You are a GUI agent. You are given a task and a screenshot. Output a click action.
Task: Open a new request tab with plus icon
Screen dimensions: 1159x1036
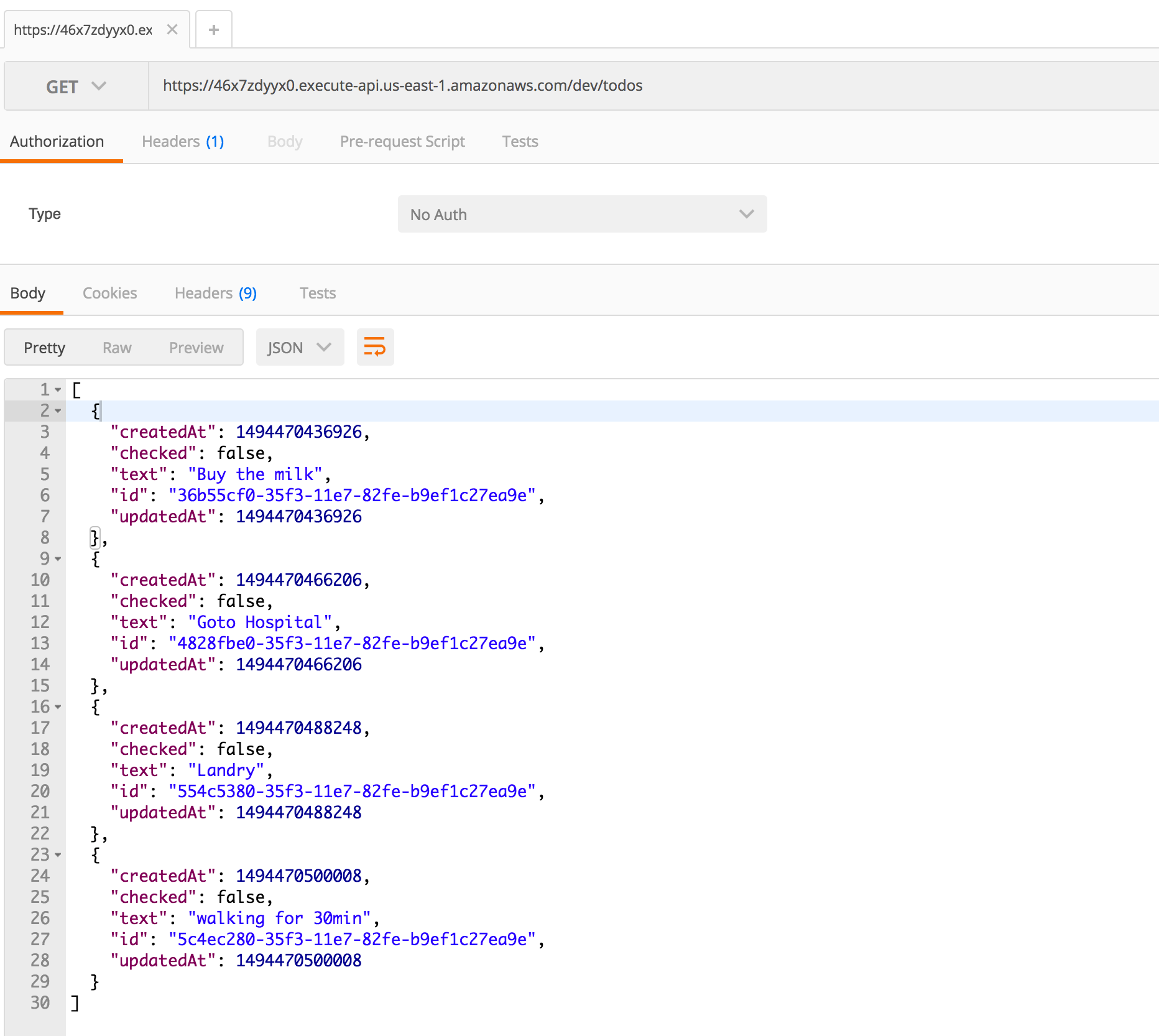click(214, 29)
